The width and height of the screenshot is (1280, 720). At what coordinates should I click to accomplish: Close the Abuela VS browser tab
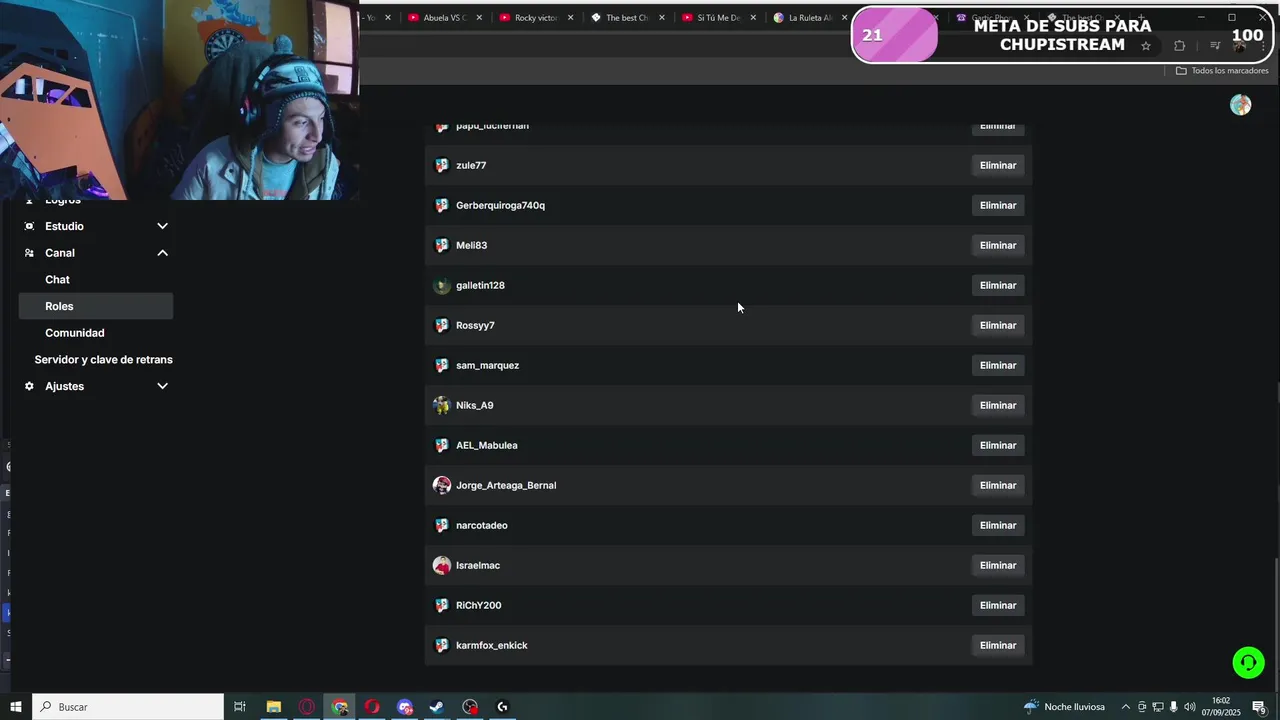(x=479, y=17)
